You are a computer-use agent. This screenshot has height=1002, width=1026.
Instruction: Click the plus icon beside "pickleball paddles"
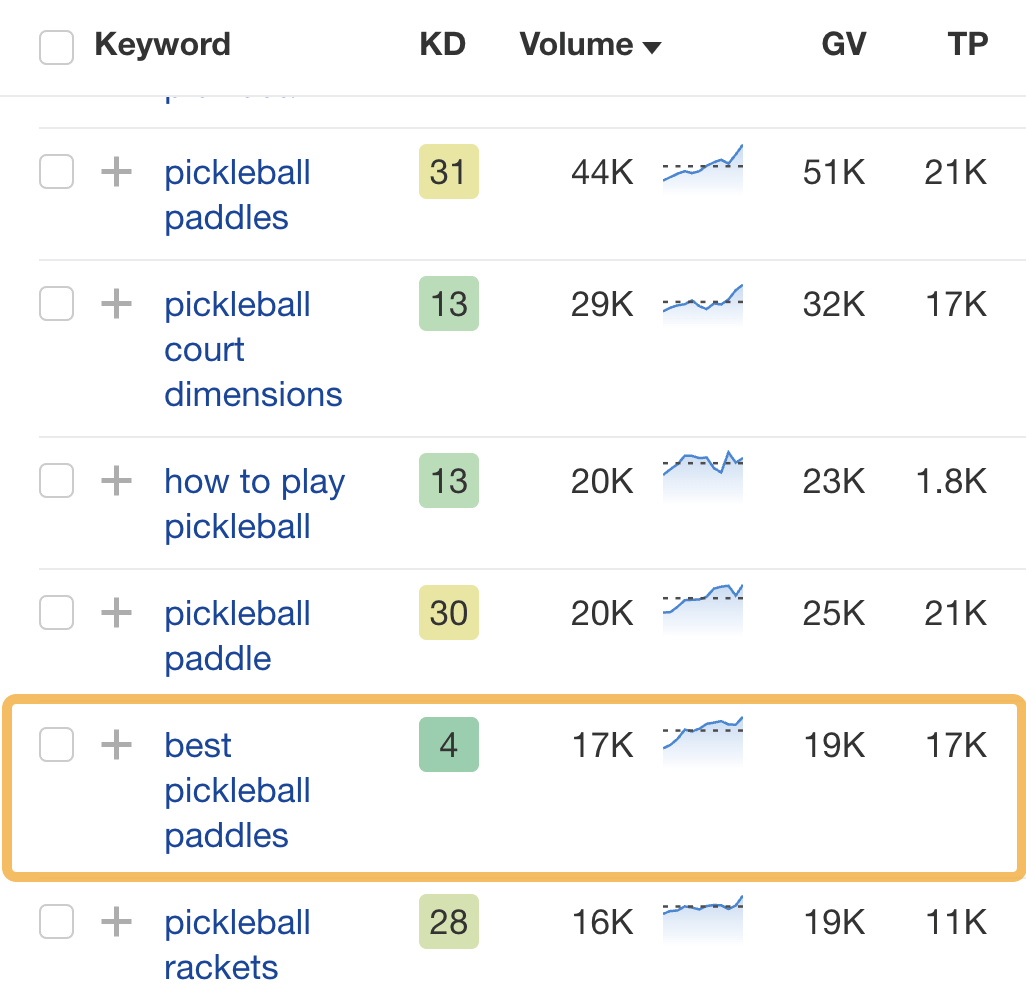click(x=116, y=172)
